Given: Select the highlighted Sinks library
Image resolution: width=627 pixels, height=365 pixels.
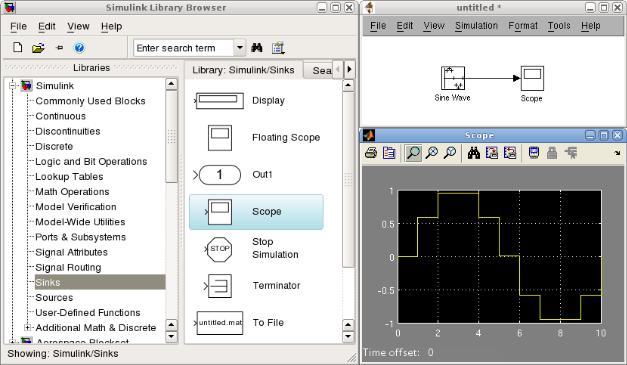Looking at the screenshot, I should point(100,282).
